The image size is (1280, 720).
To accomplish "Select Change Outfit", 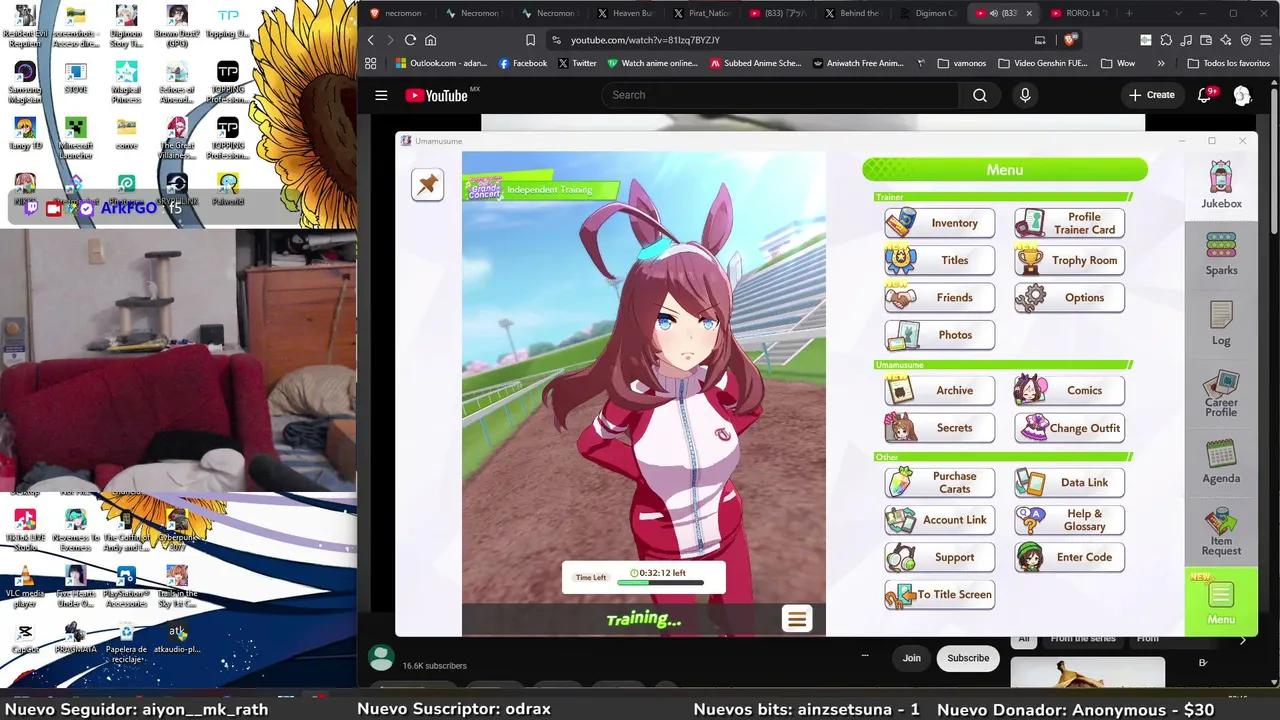I will tap(1070, 428).
